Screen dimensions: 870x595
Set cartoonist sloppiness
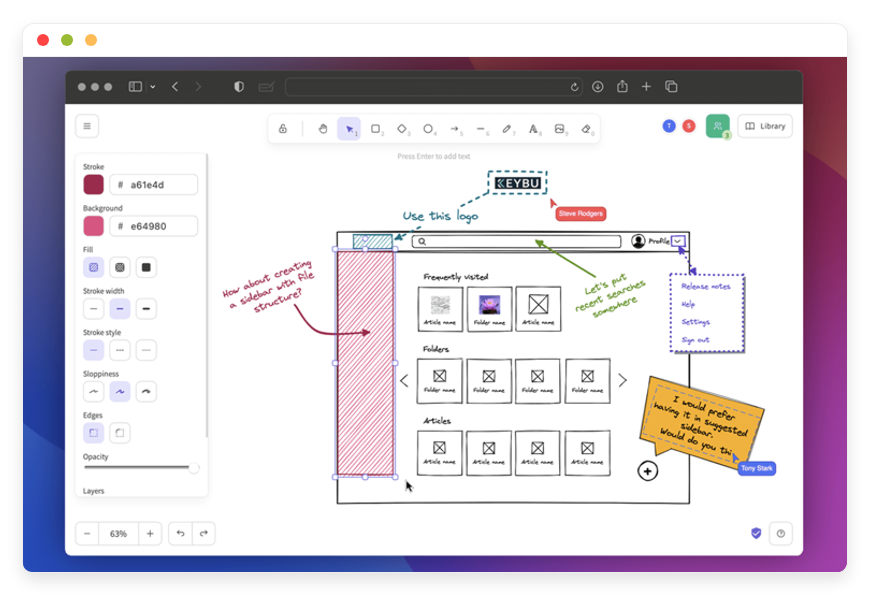(146, 391)
